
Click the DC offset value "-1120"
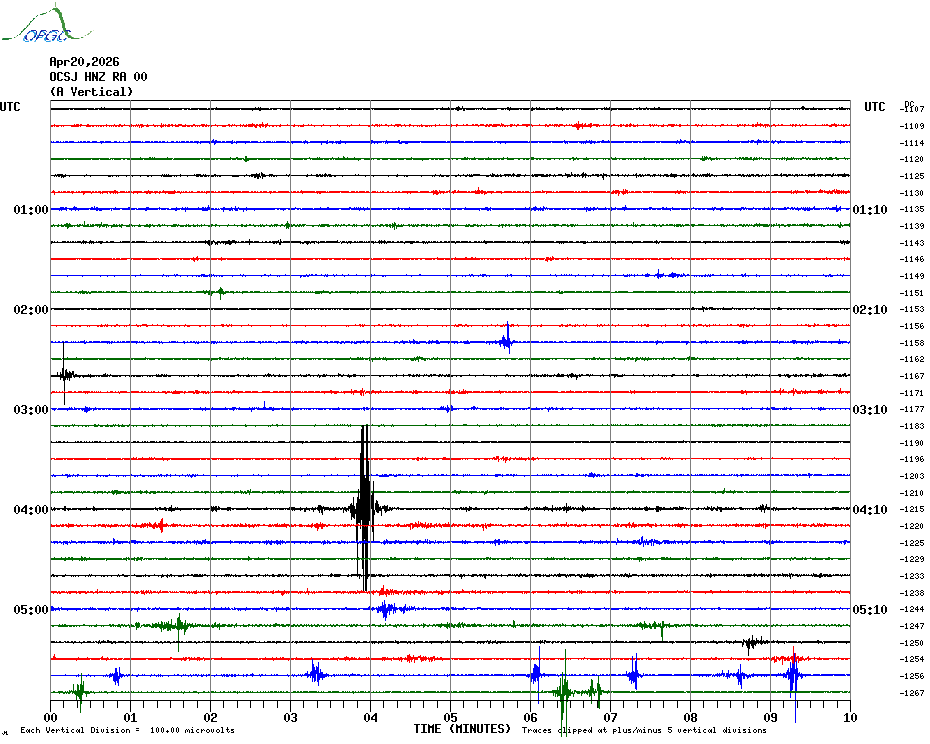point(912,159)
